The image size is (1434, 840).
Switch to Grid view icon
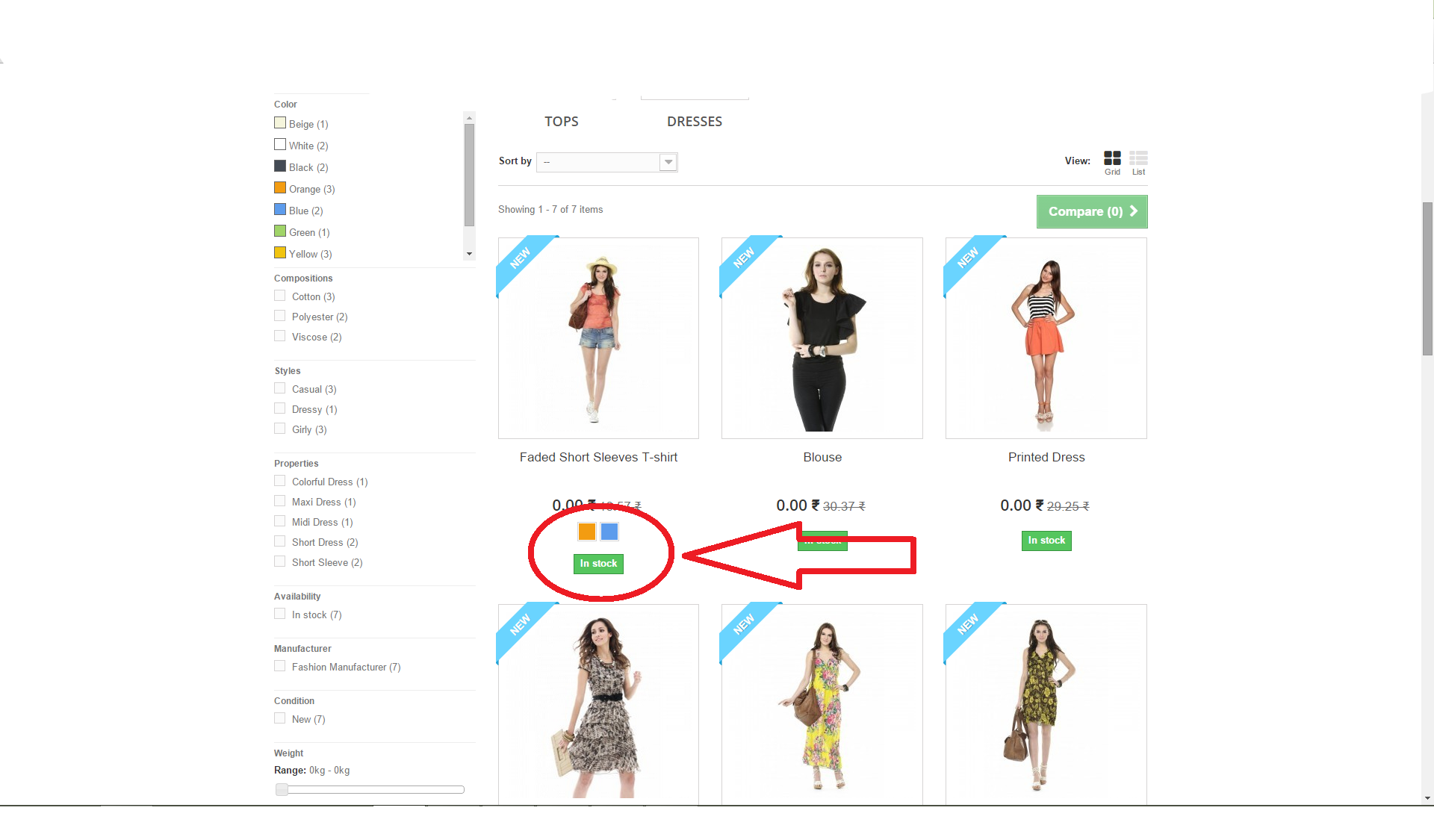tap(1112, 158)
